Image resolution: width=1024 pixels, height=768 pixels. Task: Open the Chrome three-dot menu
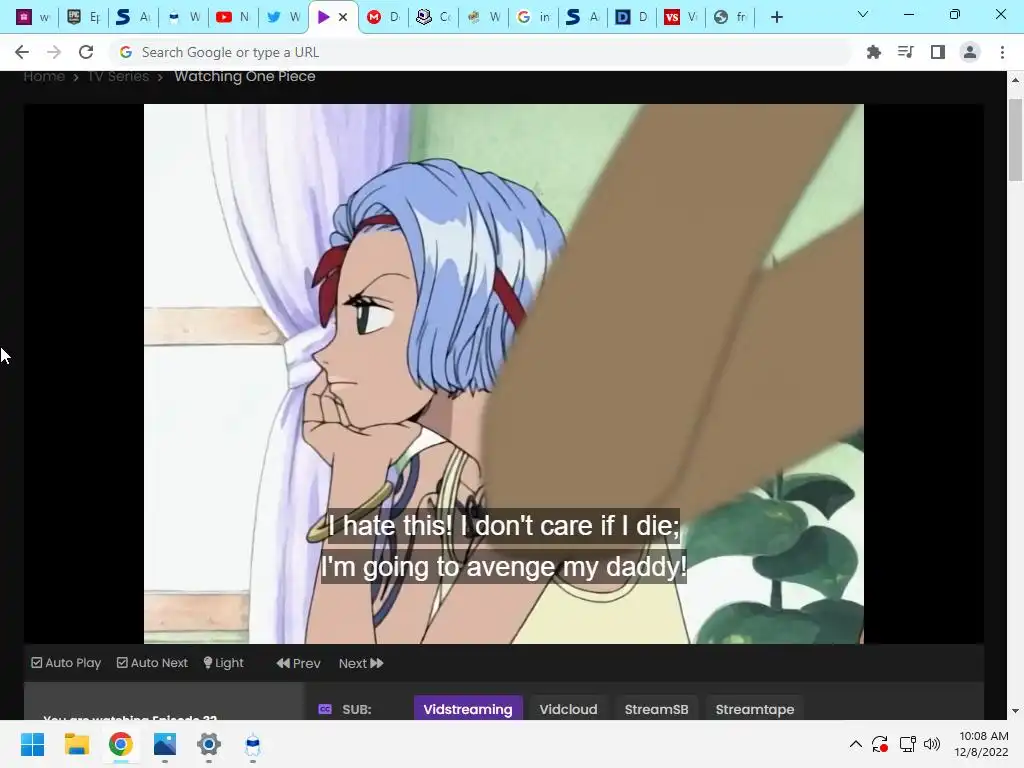click(1002, 52)
